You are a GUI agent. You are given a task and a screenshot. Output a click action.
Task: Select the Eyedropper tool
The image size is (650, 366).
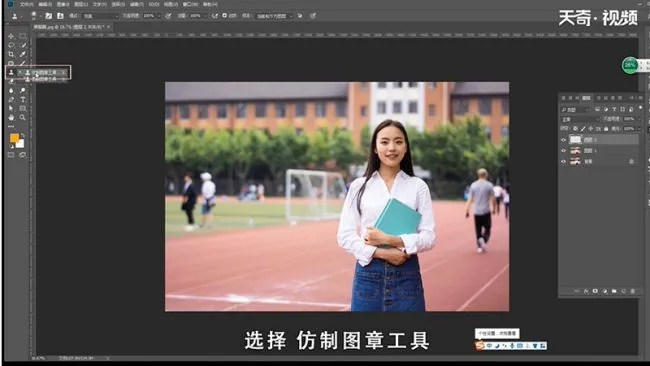[22, 54]
